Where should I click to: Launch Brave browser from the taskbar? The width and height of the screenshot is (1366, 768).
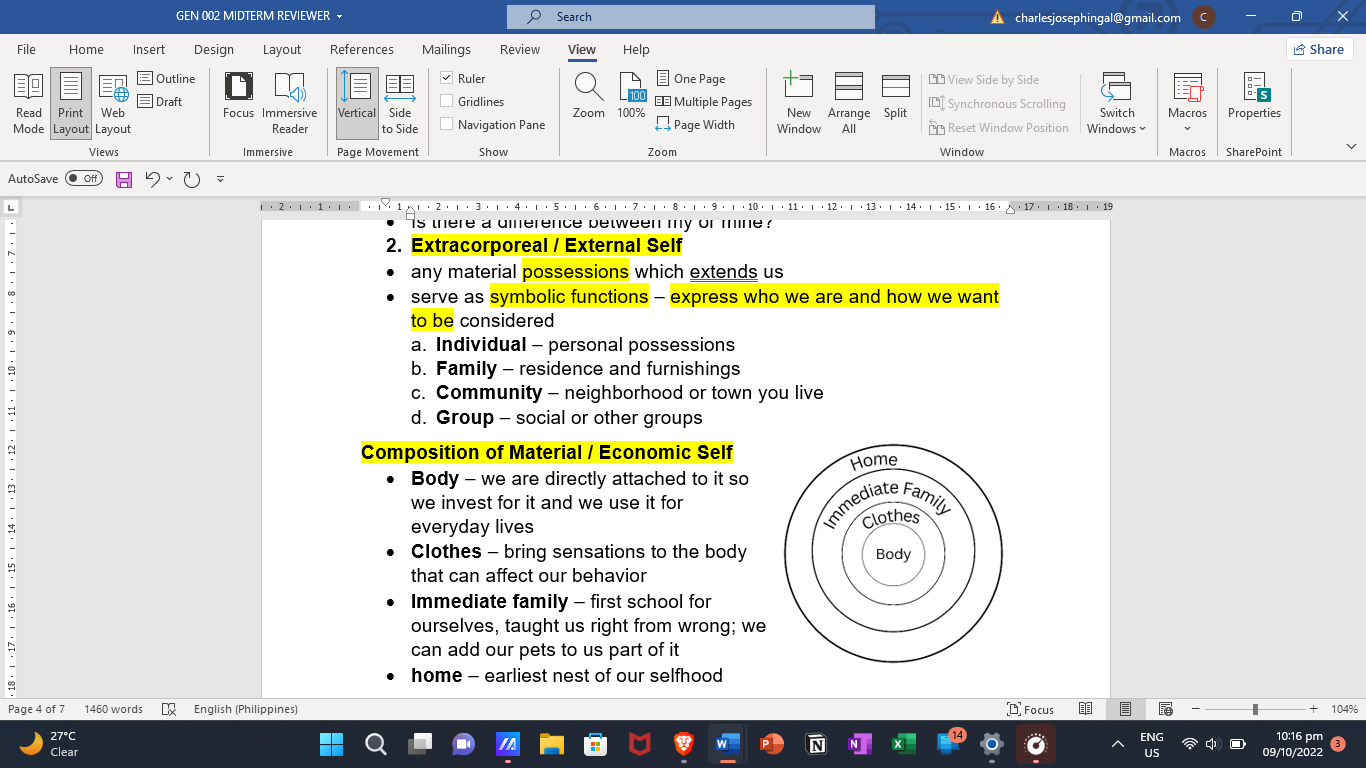[x=684, y=744]
